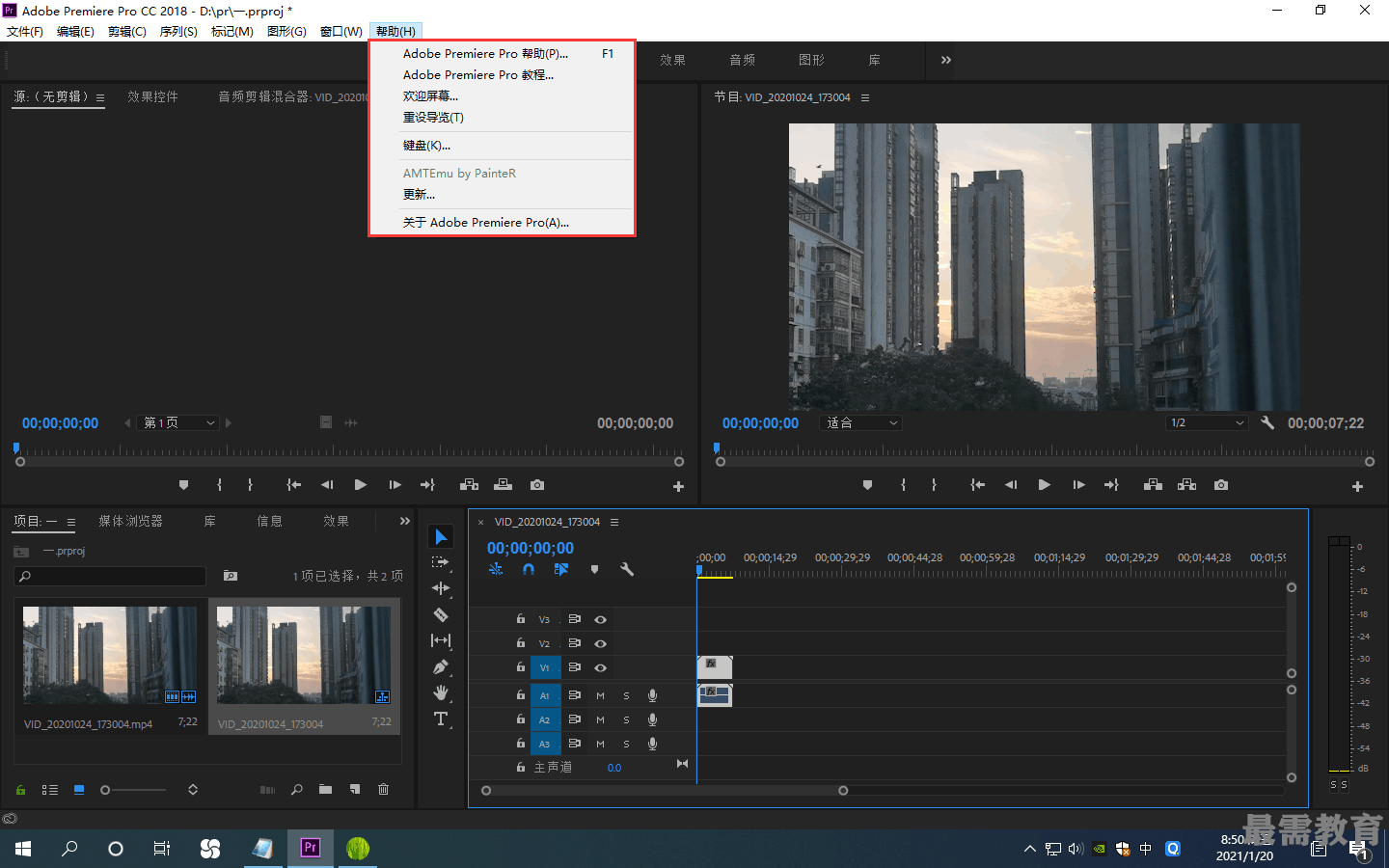Step forward one frame in Program monitor

tap(1078, 485)
